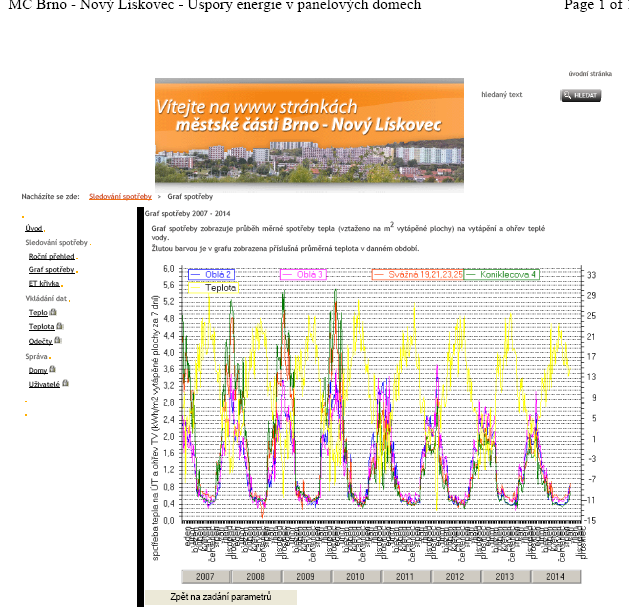The width and height of the screenshot is (629, 607).
Task: Click the Oblá 2 blue legend entry
Action: click(211, 275)
